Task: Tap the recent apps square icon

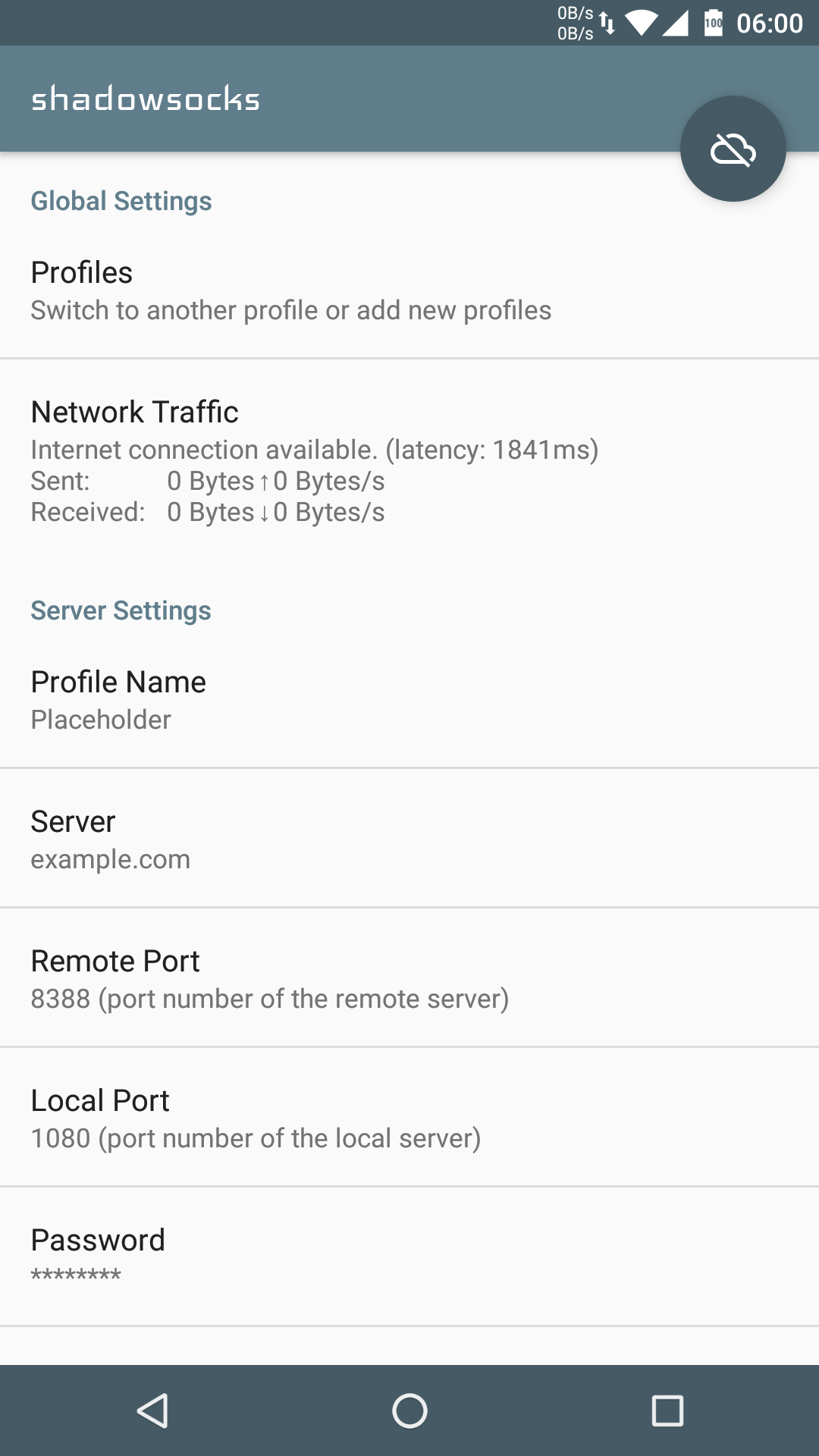Action: pyautogui.click(x=667, y=1410)
